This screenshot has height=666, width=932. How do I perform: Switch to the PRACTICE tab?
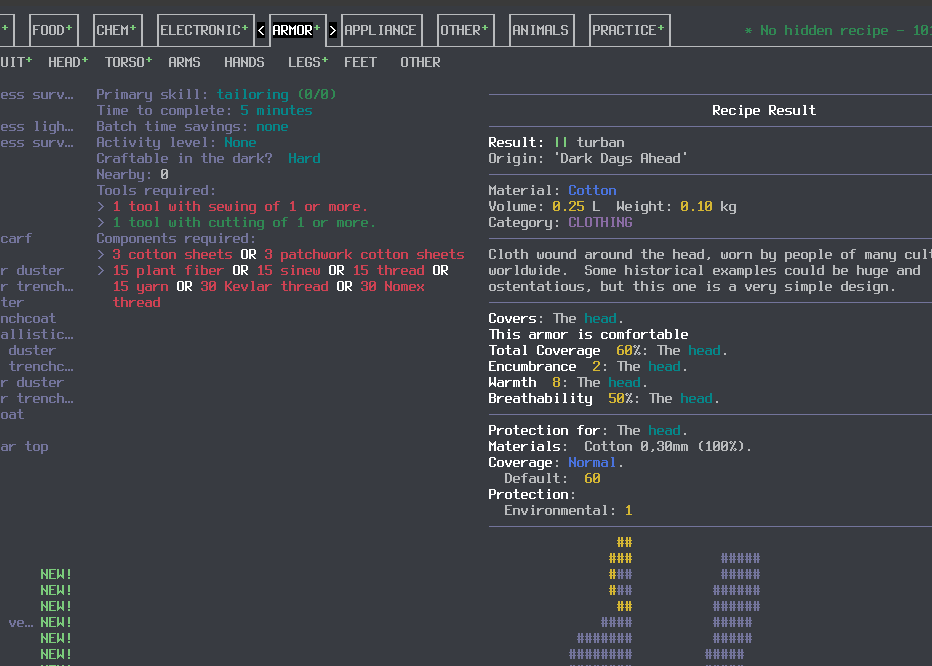click(x=625, y=29)
